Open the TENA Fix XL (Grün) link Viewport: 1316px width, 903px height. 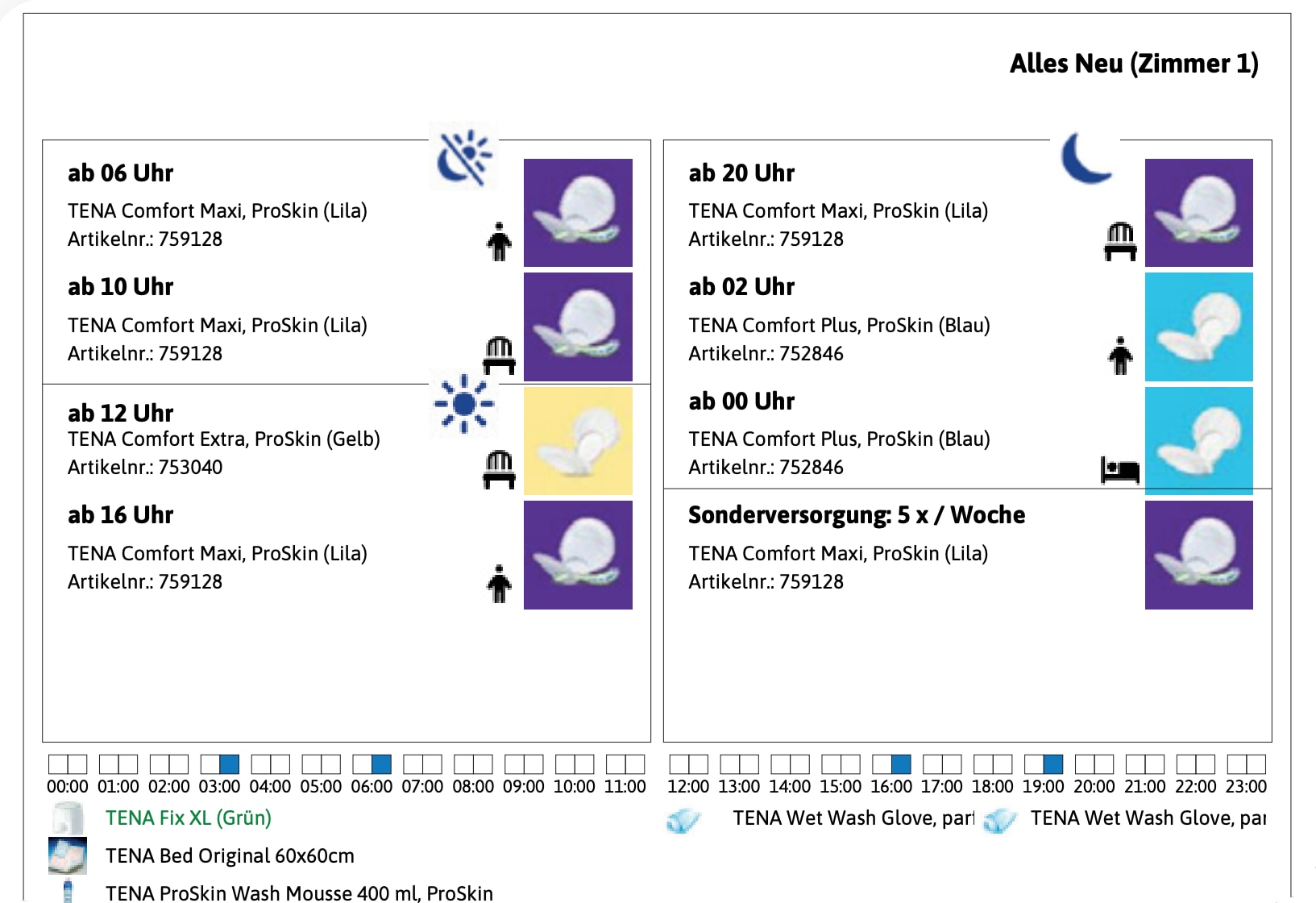[188, 818]
